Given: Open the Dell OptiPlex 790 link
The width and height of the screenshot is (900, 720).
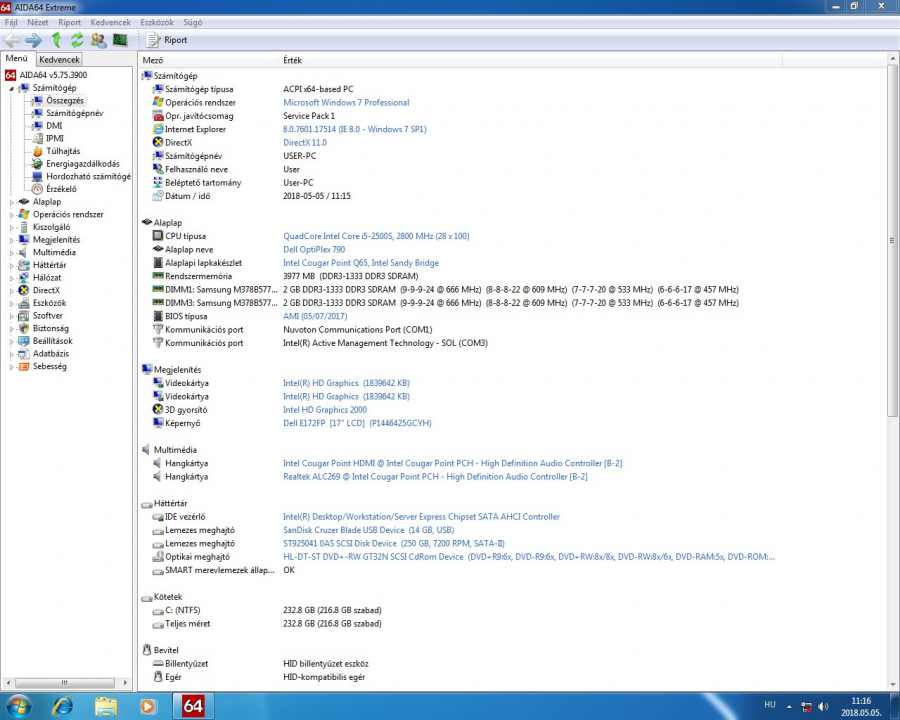Looking at the screenshot, I should point(314,249).
